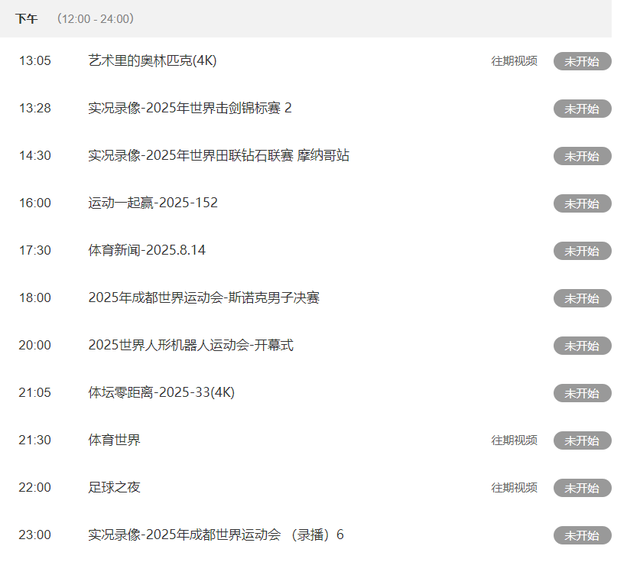Click the 20:00 time entry
640x572 pixels.
tap(35, 345)
